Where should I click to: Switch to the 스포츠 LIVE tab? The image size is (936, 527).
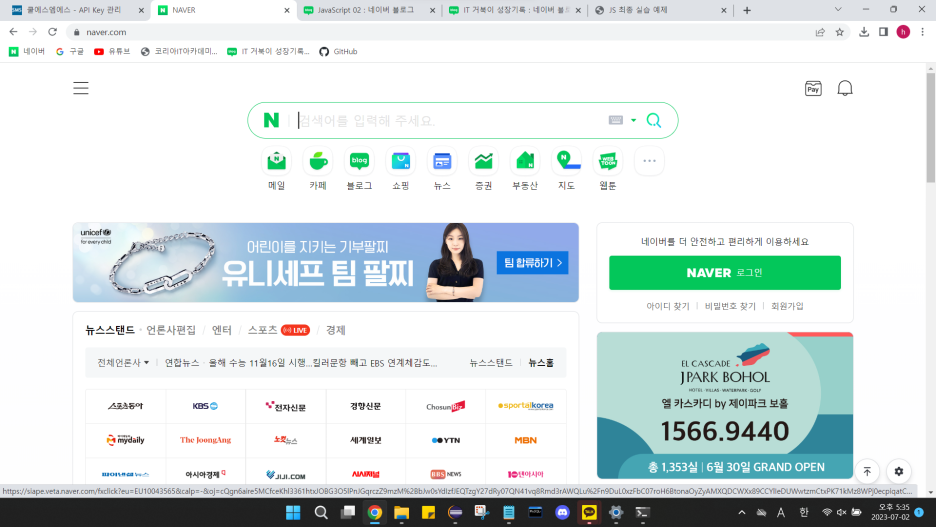click(279, 330)
